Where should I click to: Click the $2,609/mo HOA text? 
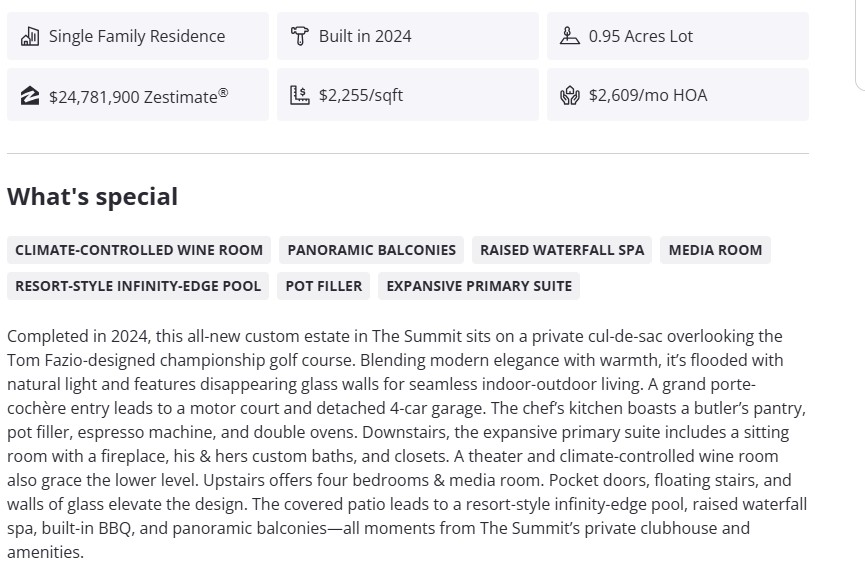click(648, 96)
